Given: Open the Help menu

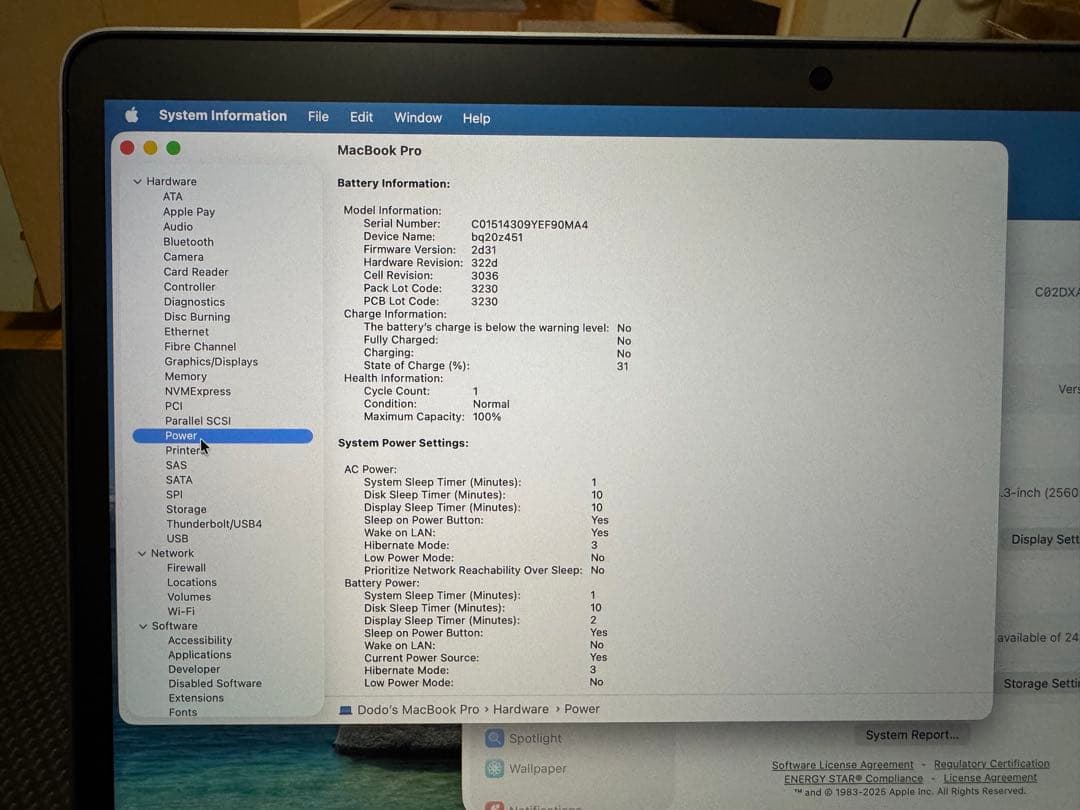Looking at the screenshot, I should 476,118.
